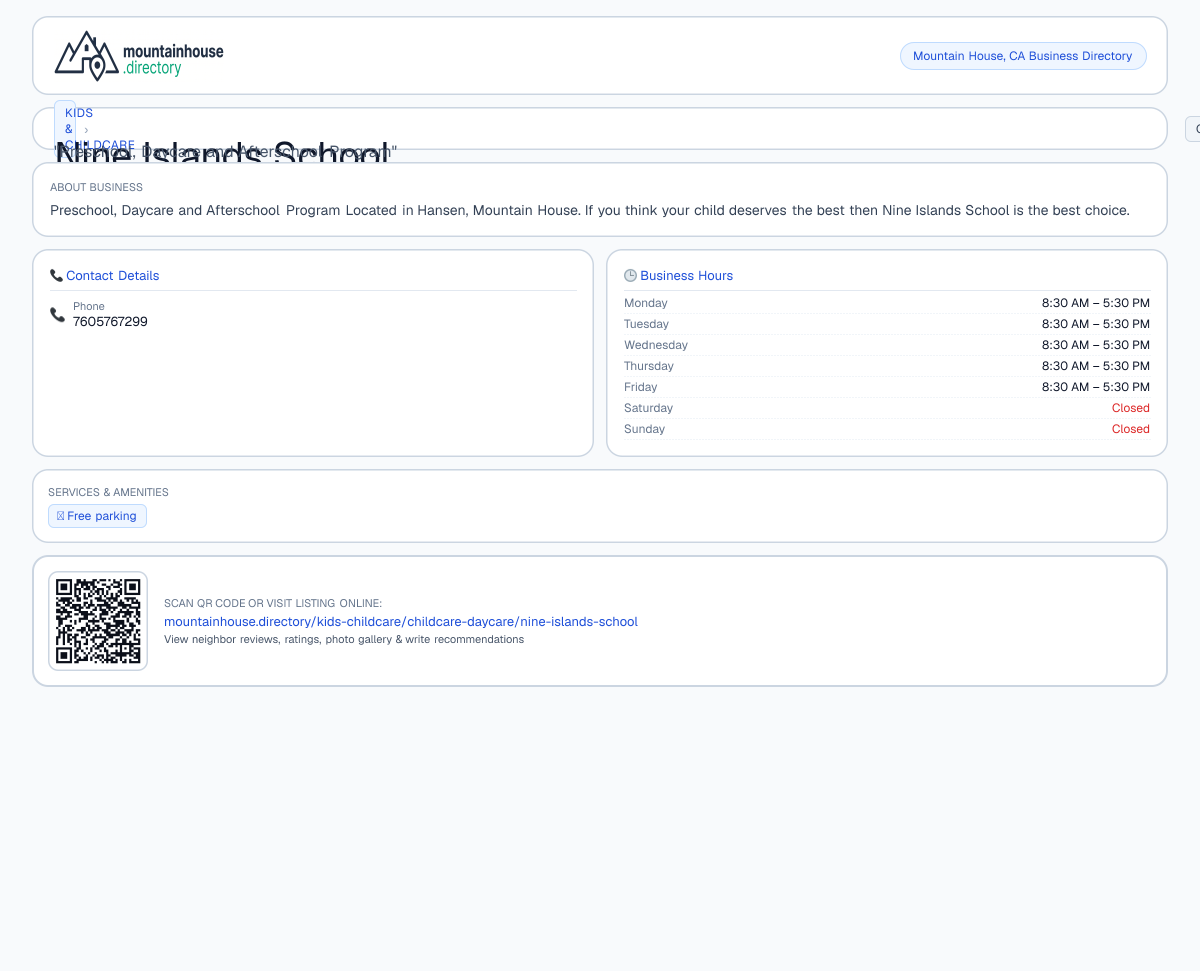Open the mountainhouse.directory nine-islands-school link

[401, 621]
